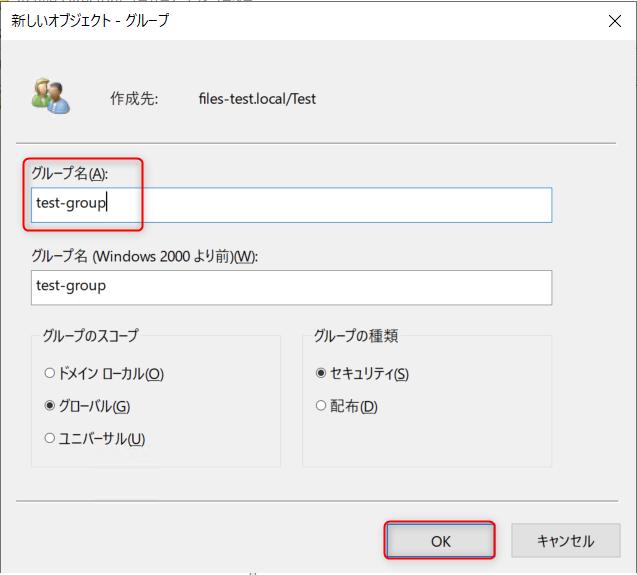637x575 pixels.
Task: Click the files-test.local/Test path text
Action: click(257, 99)
